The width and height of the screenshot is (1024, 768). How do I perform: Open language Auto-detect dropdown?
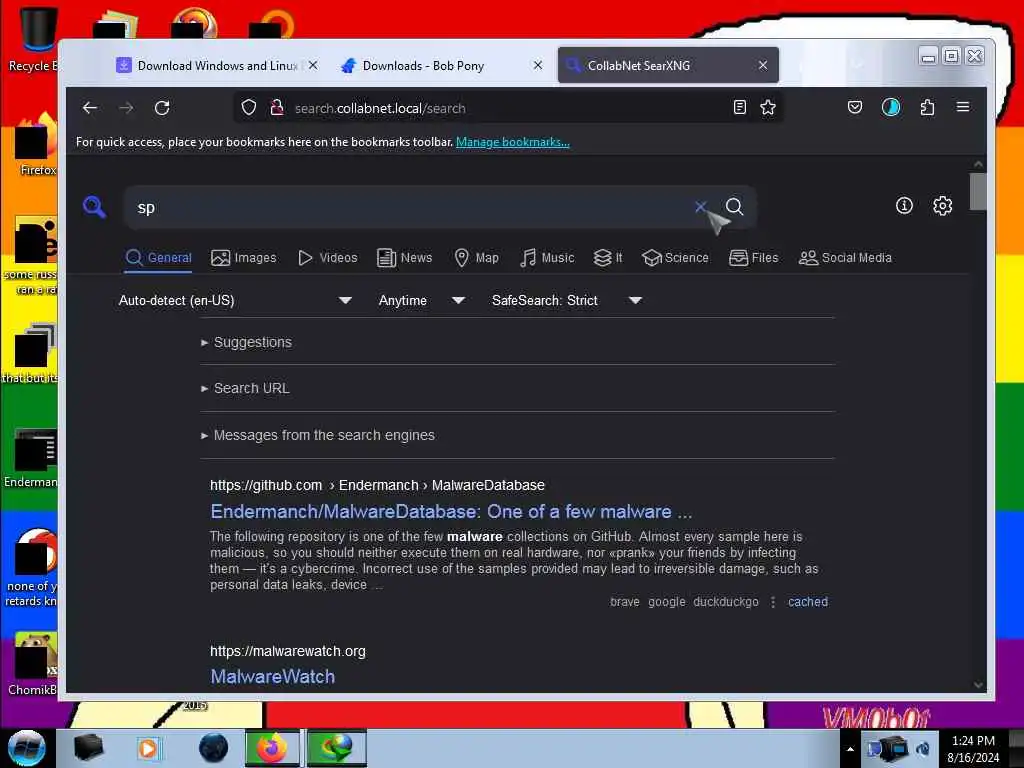235,300
